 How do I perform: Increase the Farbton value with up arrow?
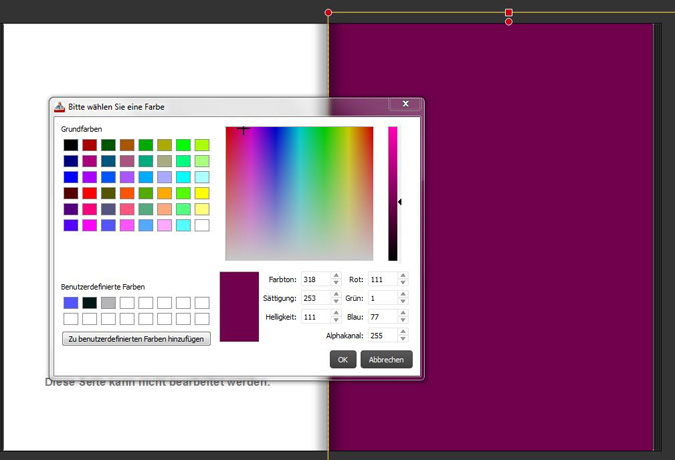click(336, 276)
